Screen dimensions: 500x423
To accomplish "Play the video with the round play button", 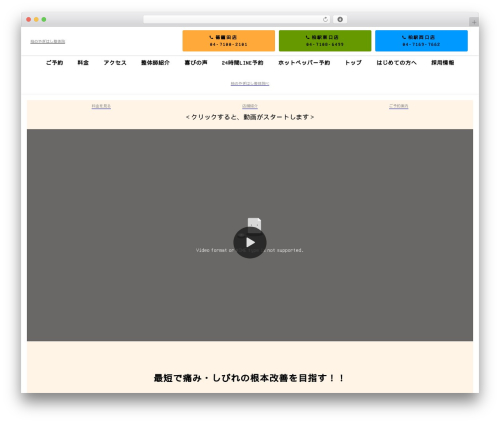I will click(x=250, y=242).
